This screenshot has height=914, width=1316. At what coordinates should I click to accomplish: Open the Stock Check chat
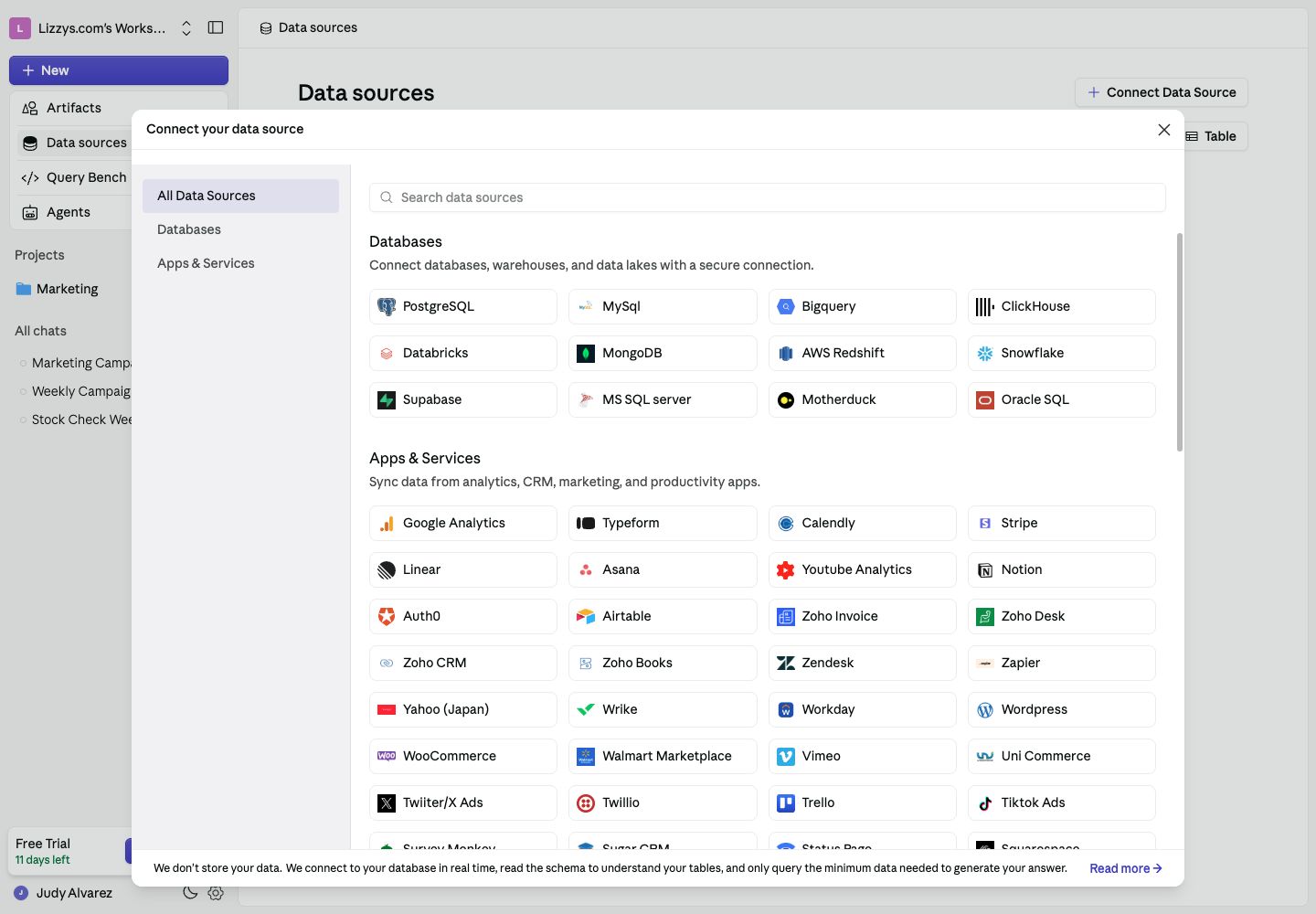80,420
